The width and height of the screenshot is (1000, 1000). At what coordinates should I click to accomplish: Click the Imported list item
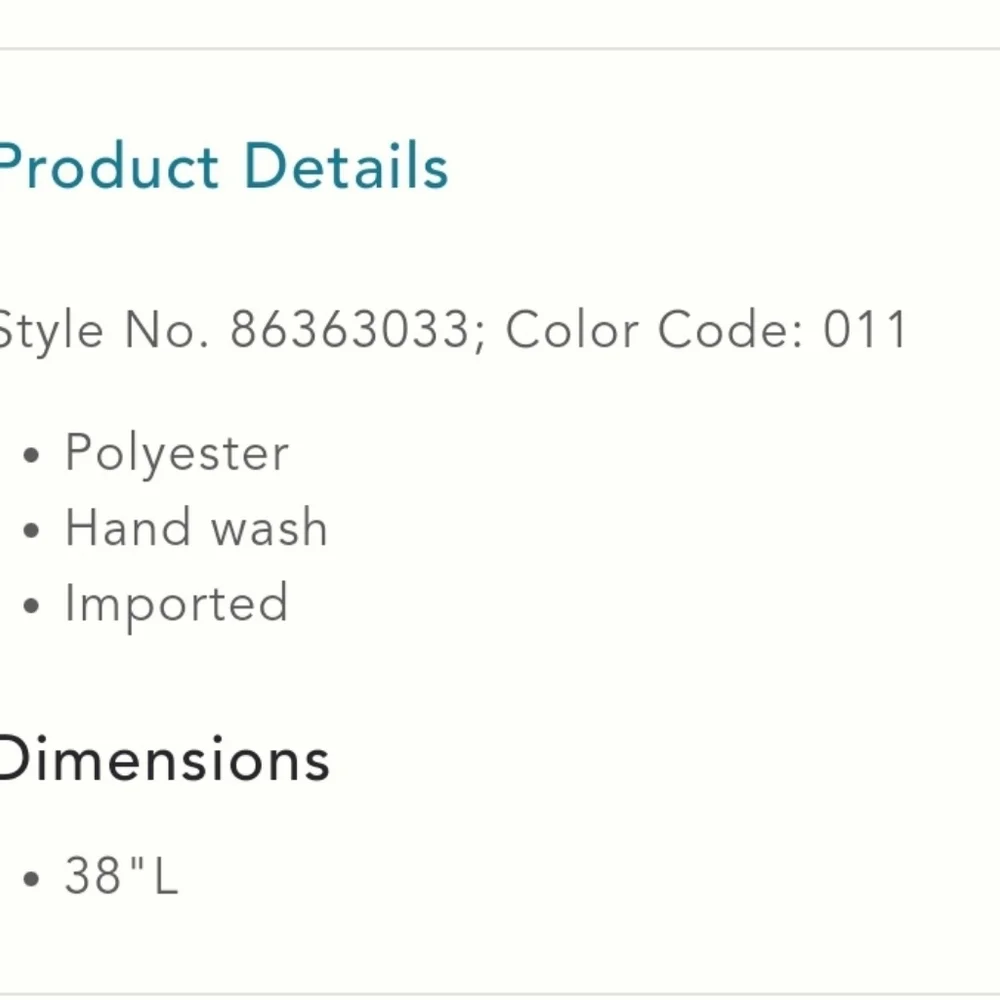pyautogui.click(x=177, y=604)
